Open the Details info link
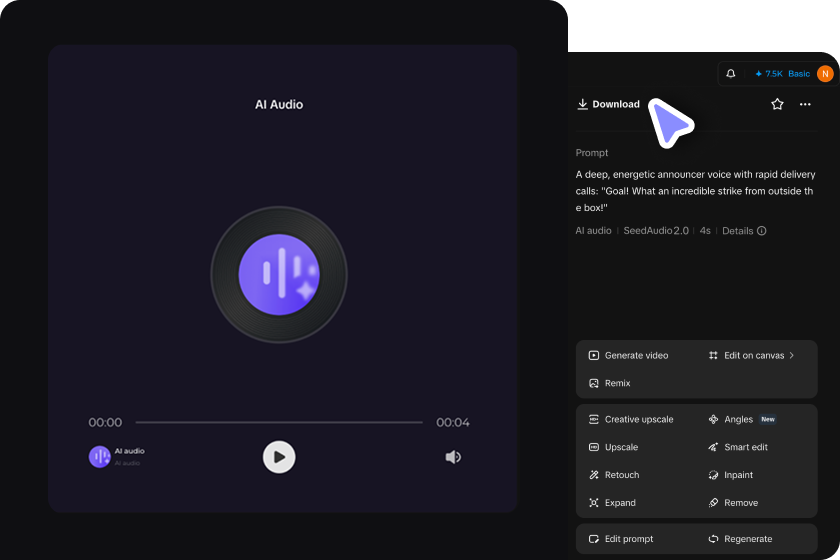This screenshot has width=840, height=560. coord(744,231)
